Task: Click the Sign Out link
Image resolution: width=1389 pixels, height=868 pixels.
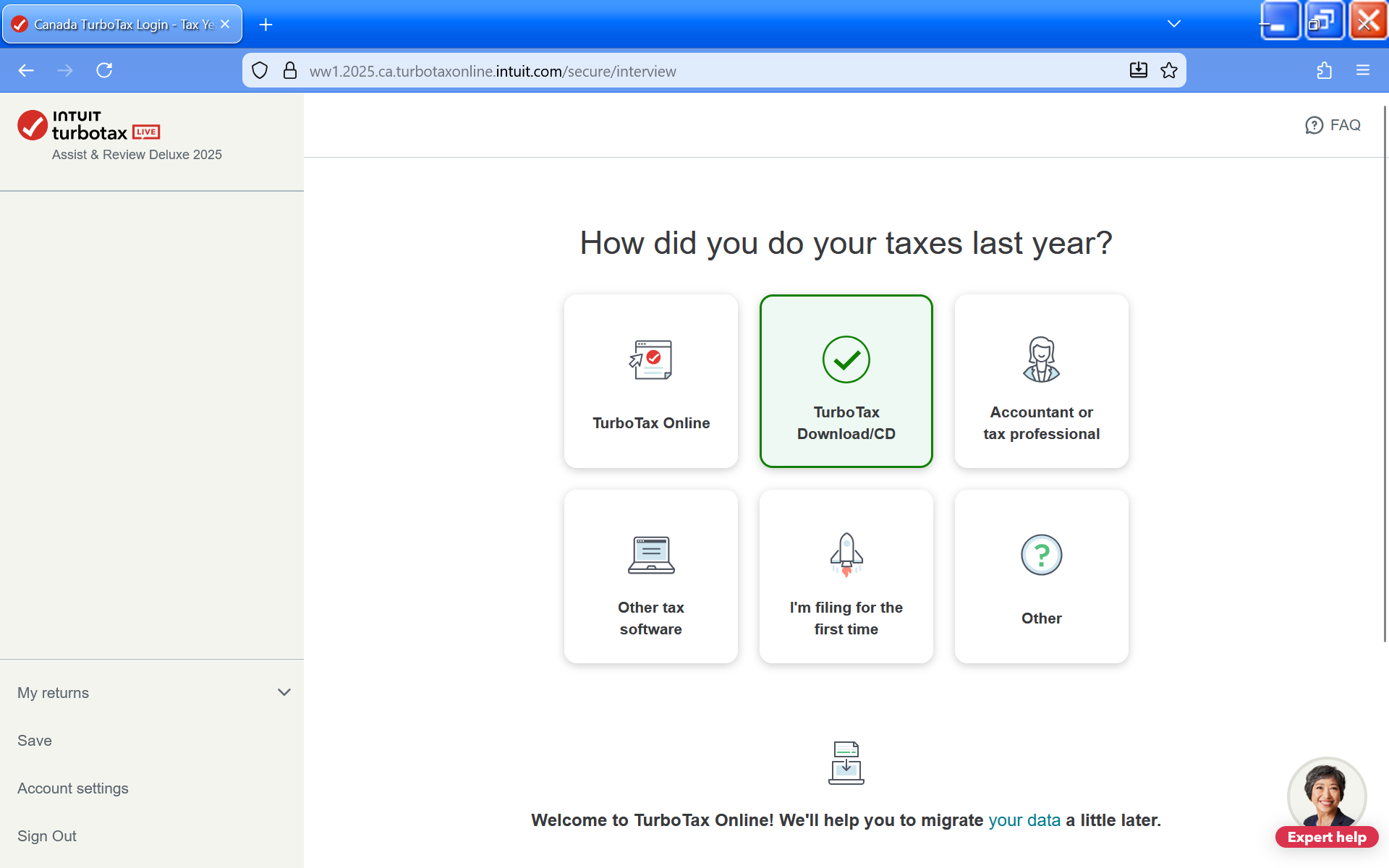Action: click(47, 835)
